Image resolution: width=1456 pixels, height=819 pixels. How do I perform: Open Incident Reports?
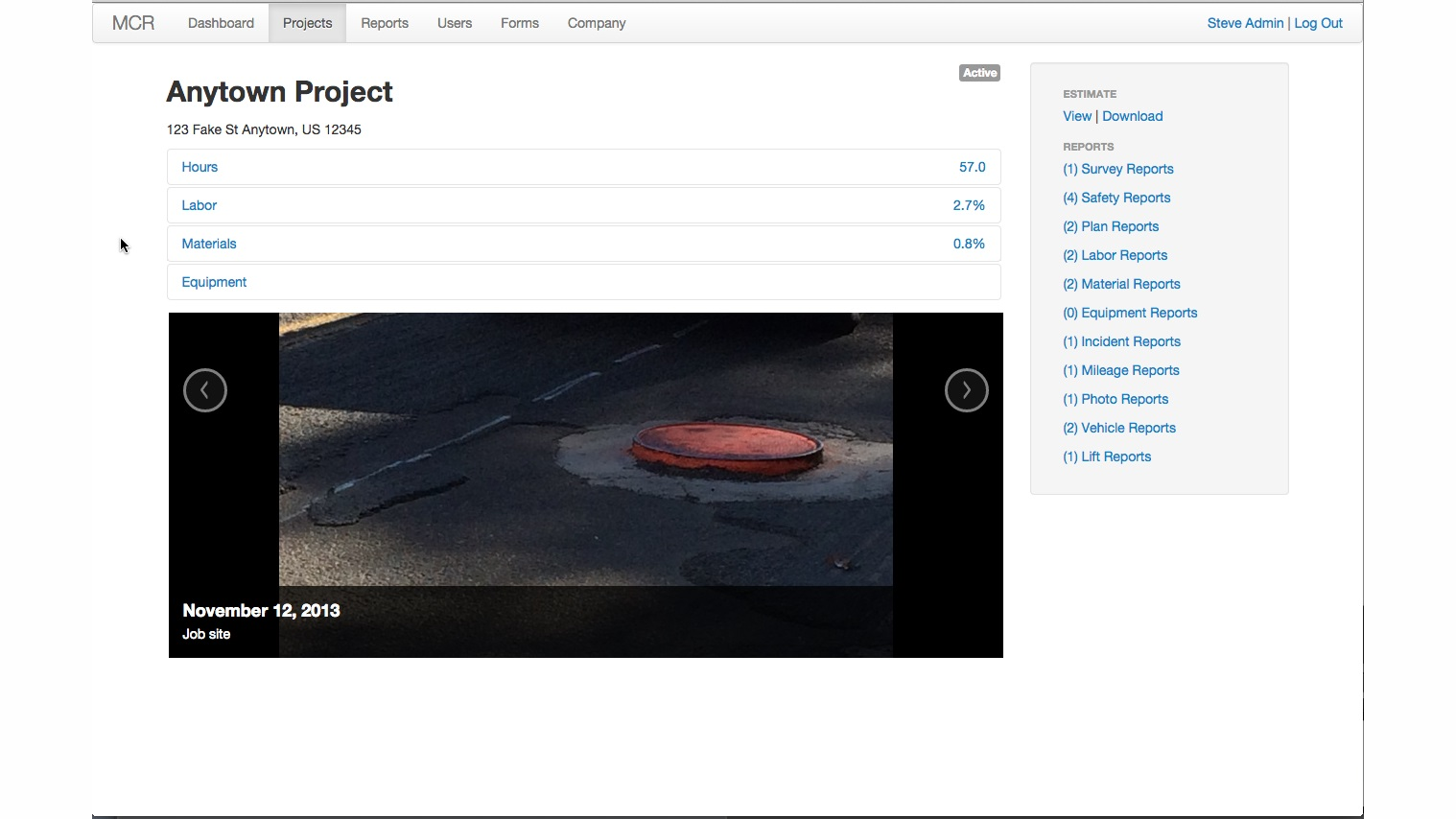click(1121, 341)
